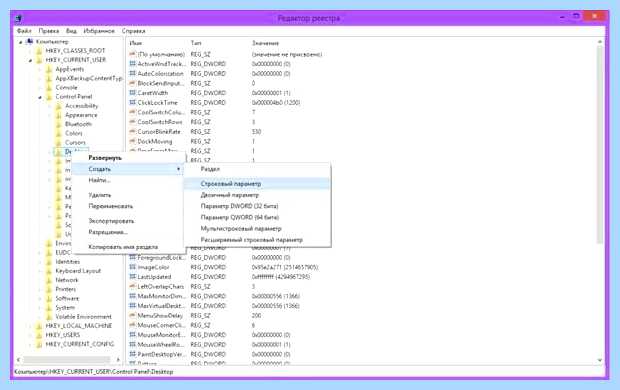Click the HKEY_LOCAL_MACHINE folder icon
Viewport: 620px width, 390px height.
tap(39, 326)
